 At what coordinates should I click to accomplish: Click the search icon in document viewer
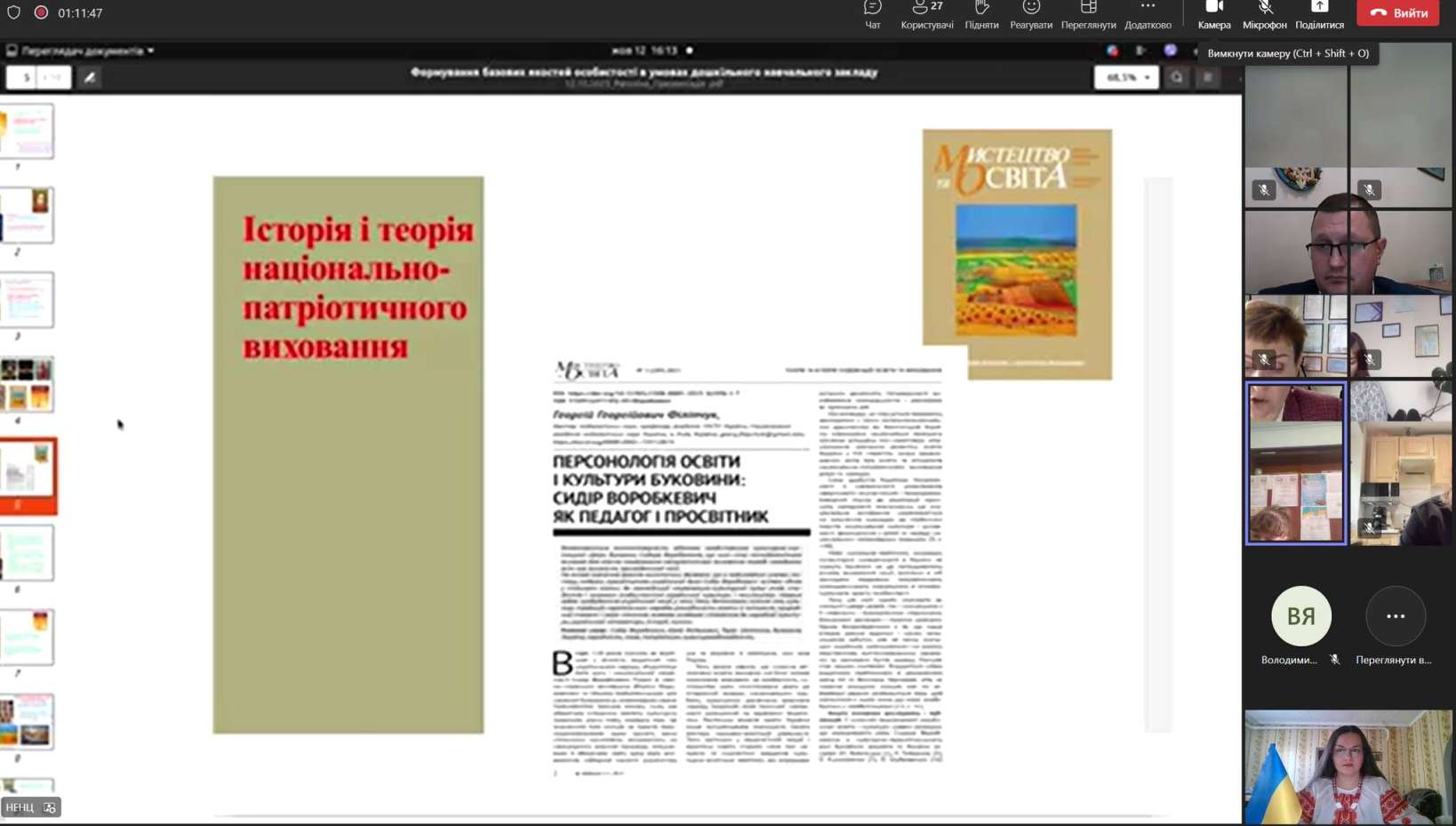coord(1177,77)
